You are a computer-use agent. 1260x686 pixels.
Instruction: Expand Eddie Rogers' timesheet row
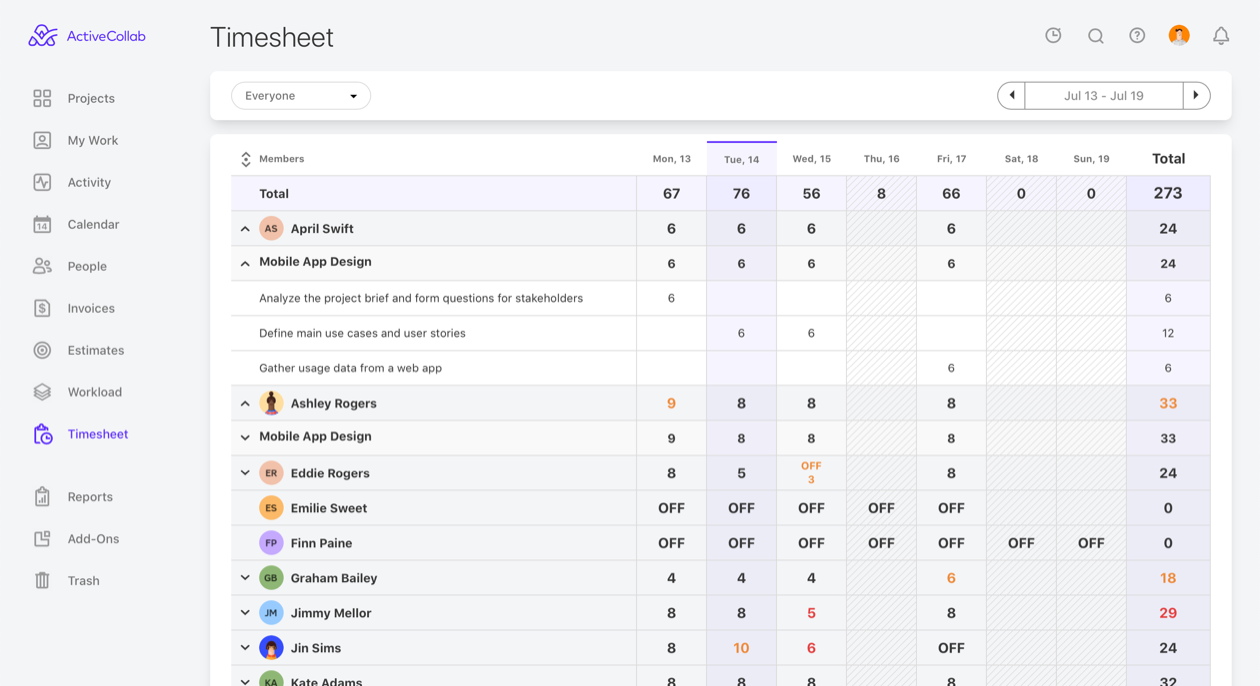pyautogui.click(x=245, y=473)
